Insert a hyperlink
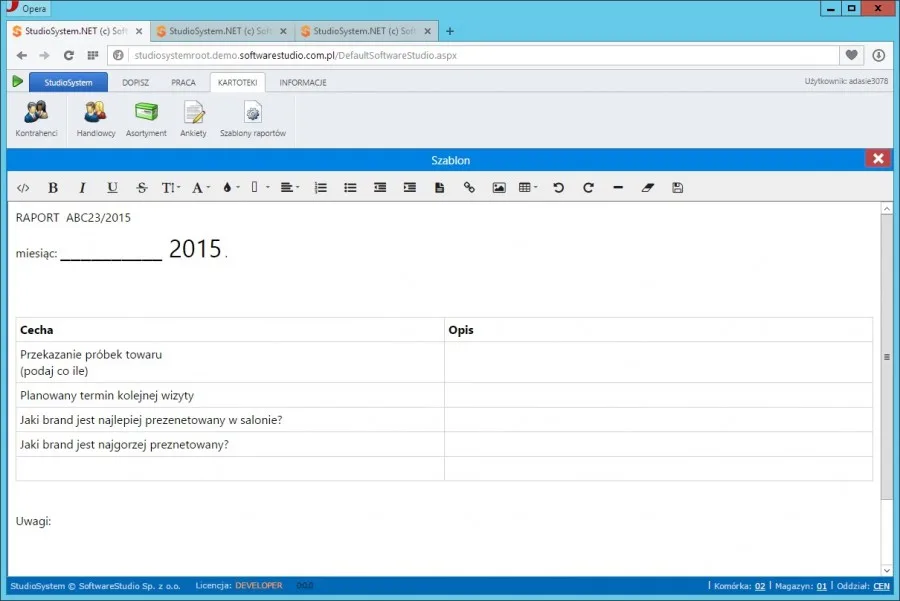The height and width of the screenshot is (601, 900). (470, 188)
